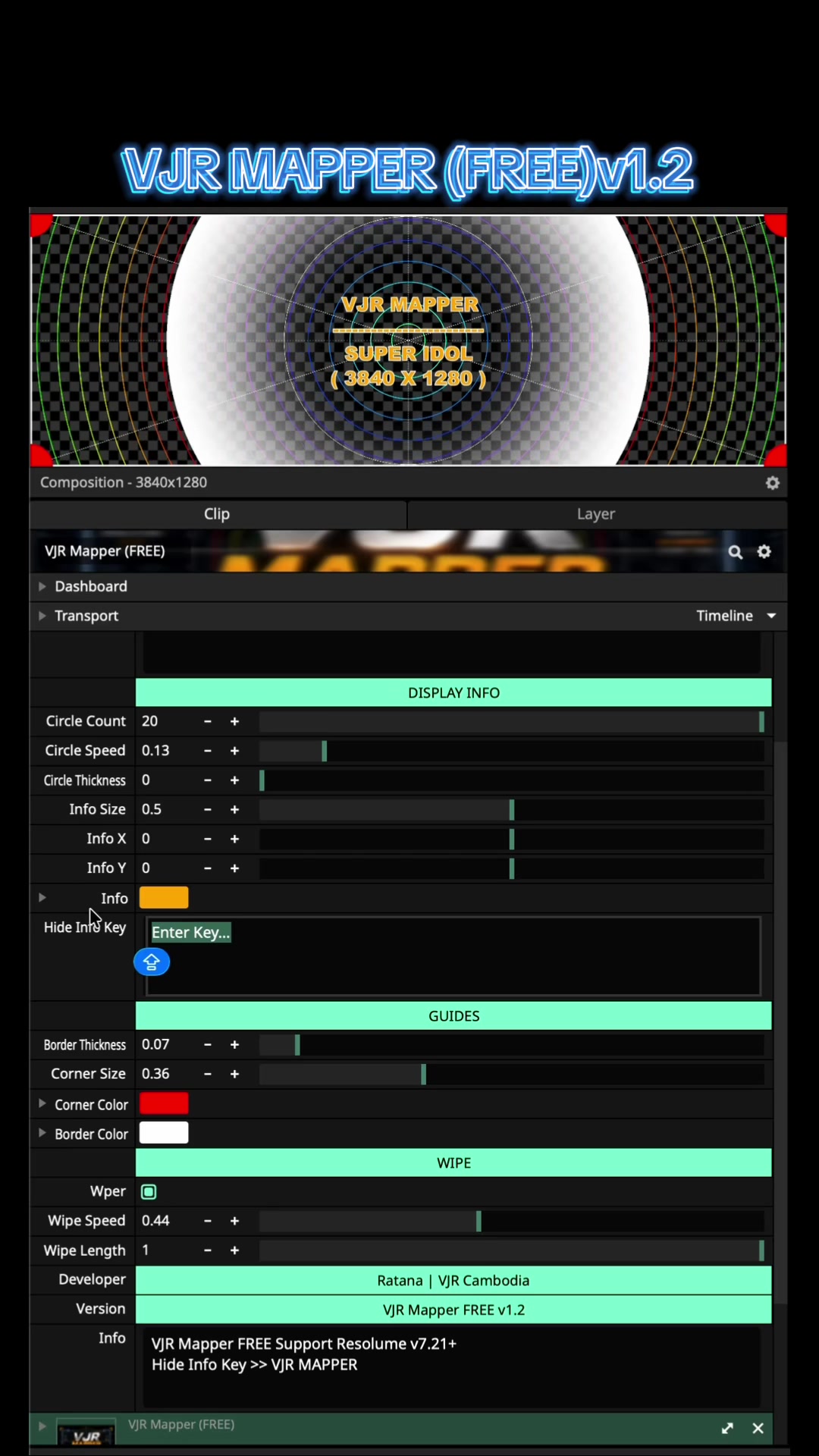This screenshot has width=819, height=1456.
Task: Switch to the Layer tab
Action: (596, 514)
